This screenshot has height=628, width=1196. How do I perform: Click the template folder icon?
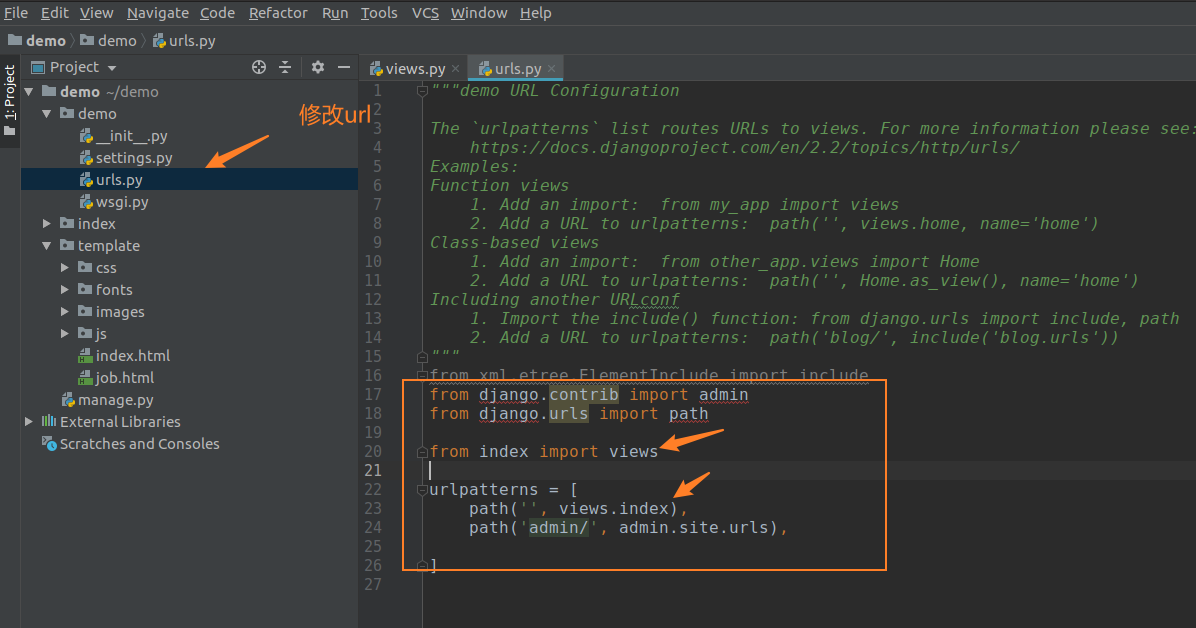click(67, 245)
